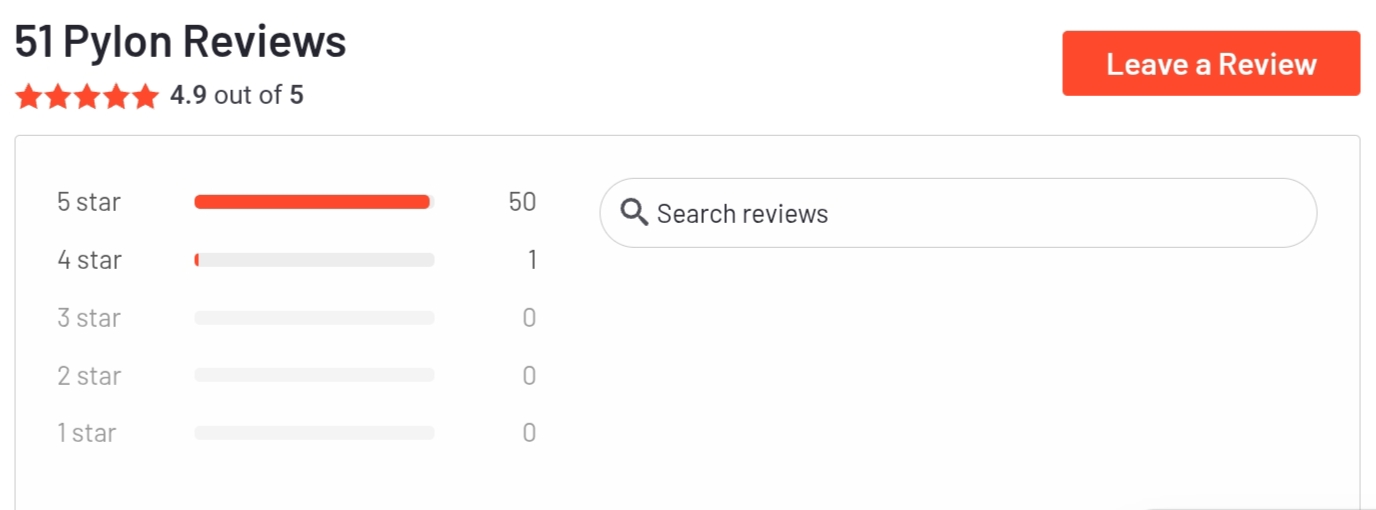This screenshot has height=510, width=1376.
Task: Click the 5 star rating bar
Action: [x=314, y=202]
